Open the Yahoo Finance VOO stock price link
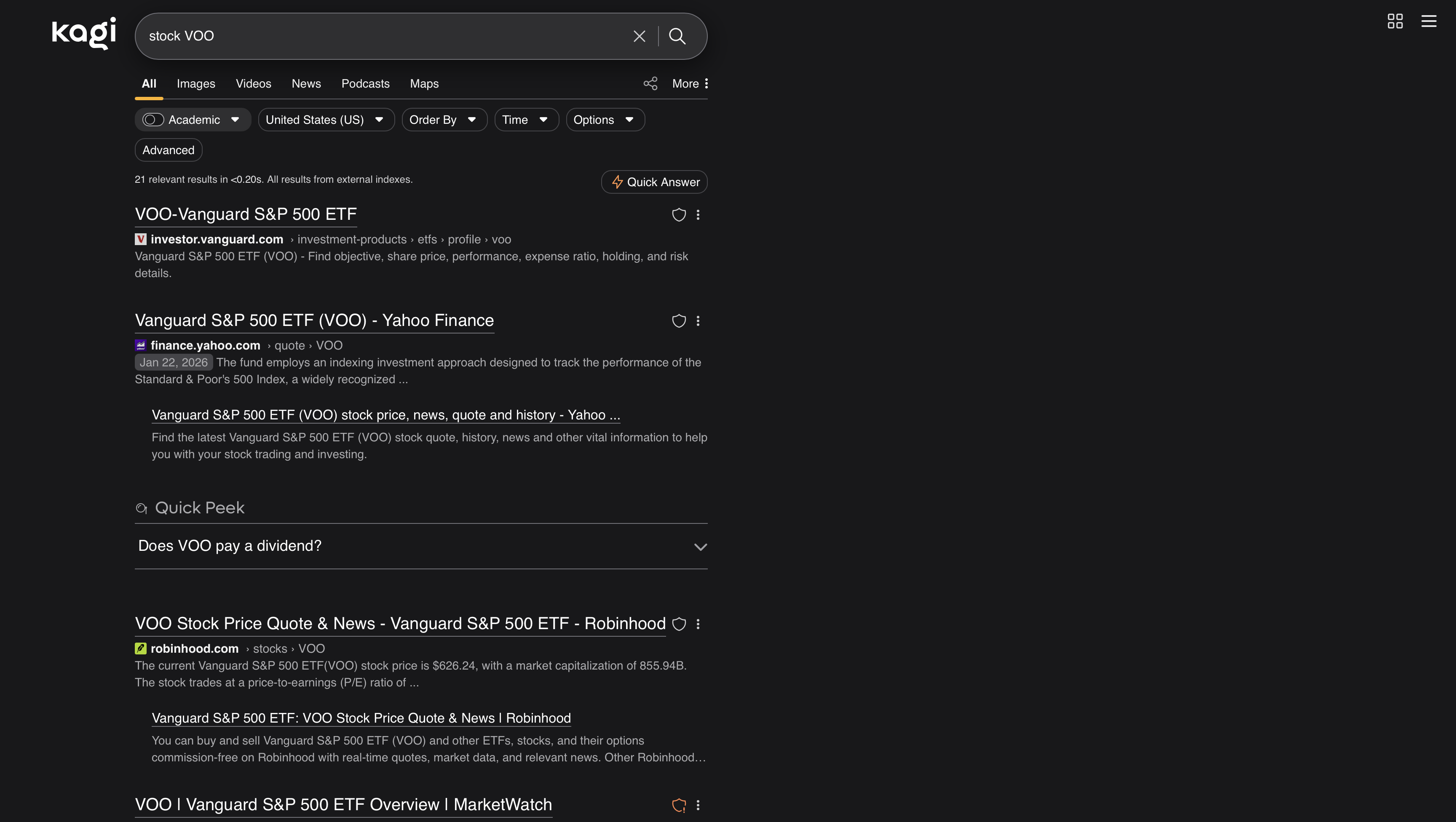This screenshot has height=822, width=1456. tap(387, 415)
